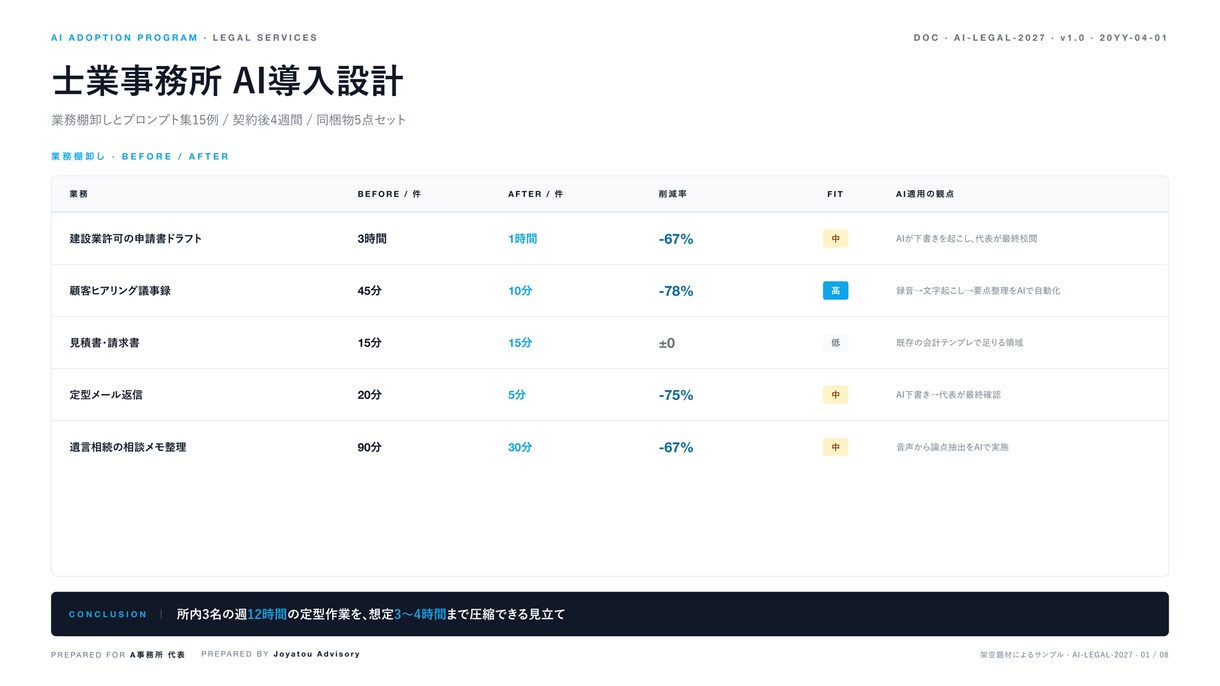This screenshot has height=686, width=1220.
Task: Click the 5分 after value
Action: tap(517, 395)
